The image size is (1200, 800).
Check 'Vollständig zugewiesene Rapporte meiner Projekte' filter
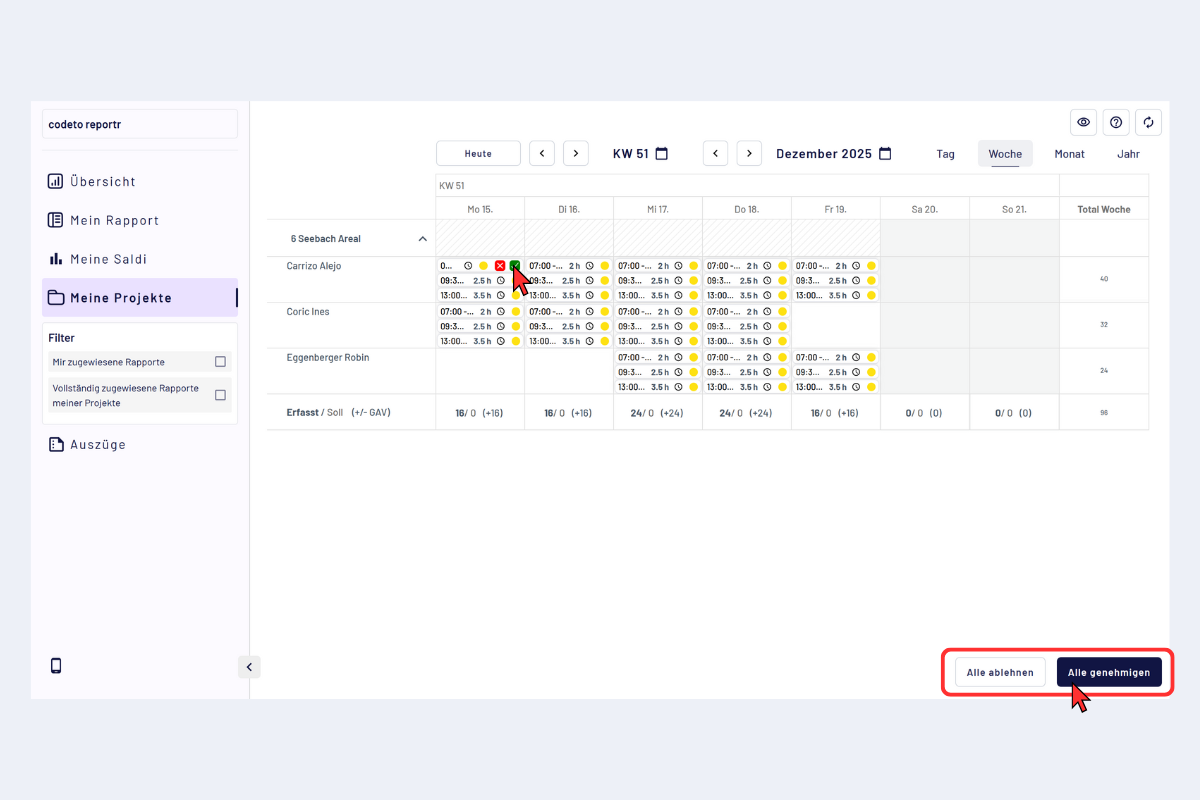tap(220, 395)
